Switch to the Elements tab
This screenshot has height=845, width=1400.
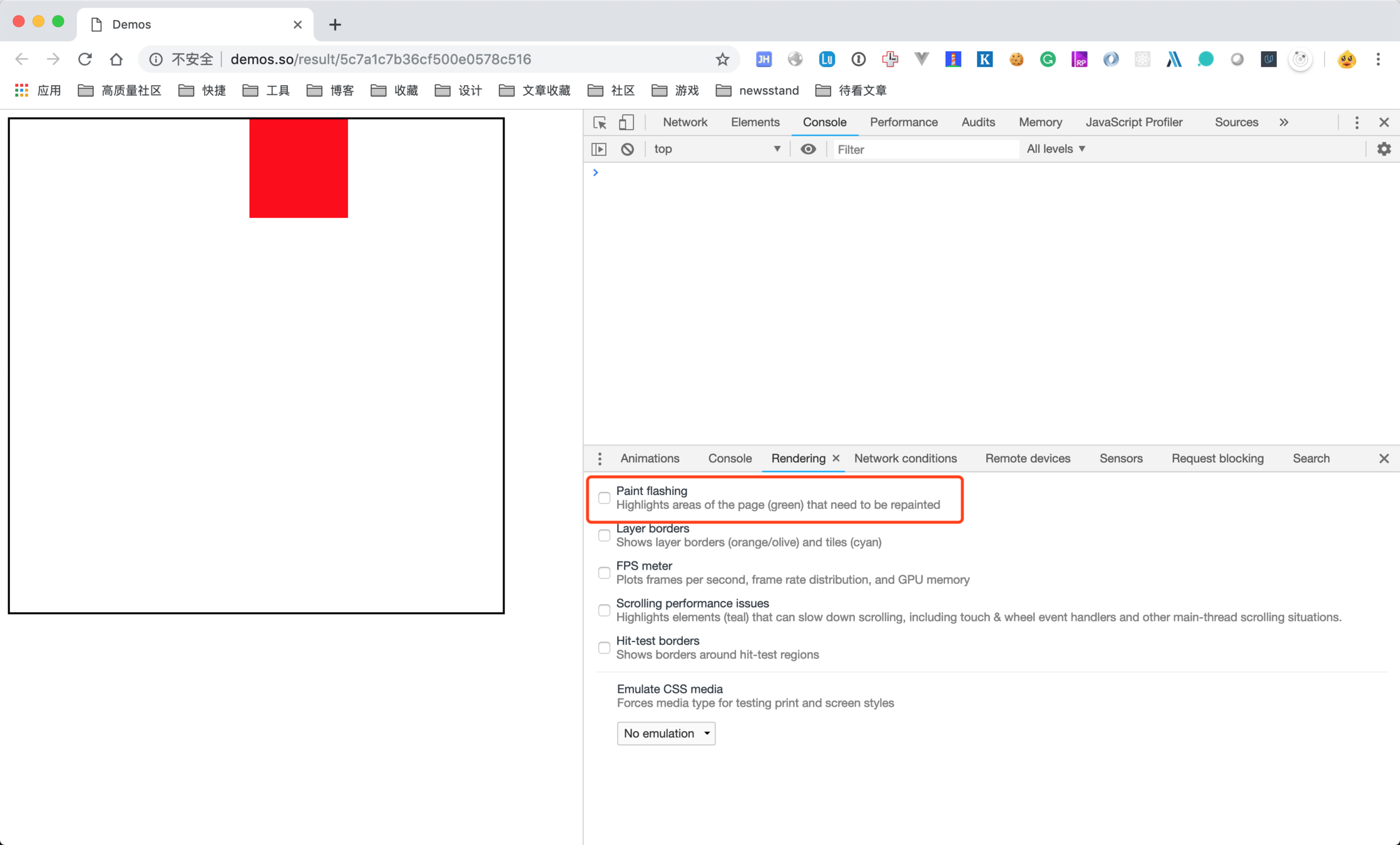click(755, 122)
